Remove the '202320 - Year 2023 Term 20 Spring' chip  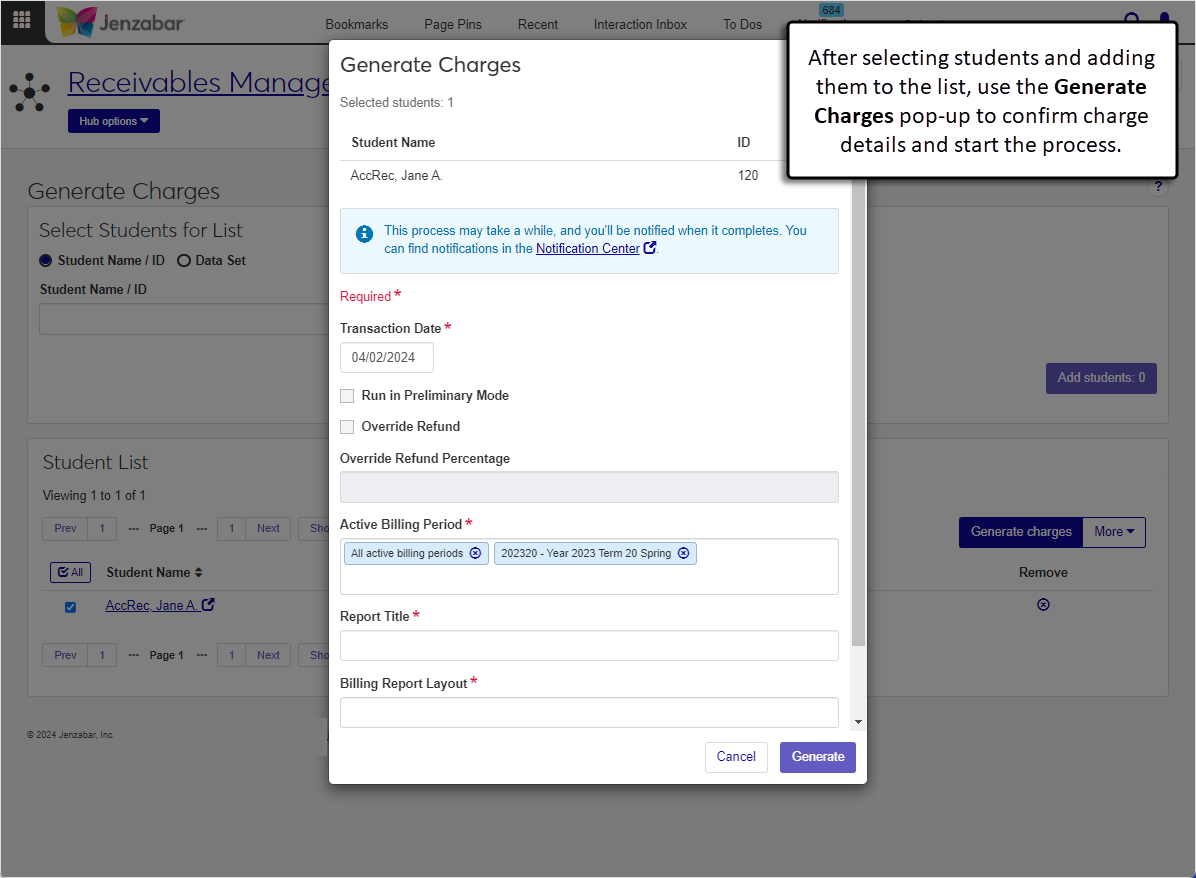click(x=683, y=553)
